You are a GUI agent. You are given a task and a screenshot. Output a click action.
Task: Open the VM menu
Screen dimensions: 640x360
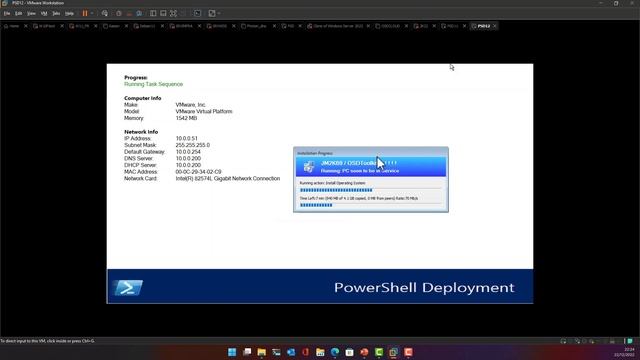44,13
